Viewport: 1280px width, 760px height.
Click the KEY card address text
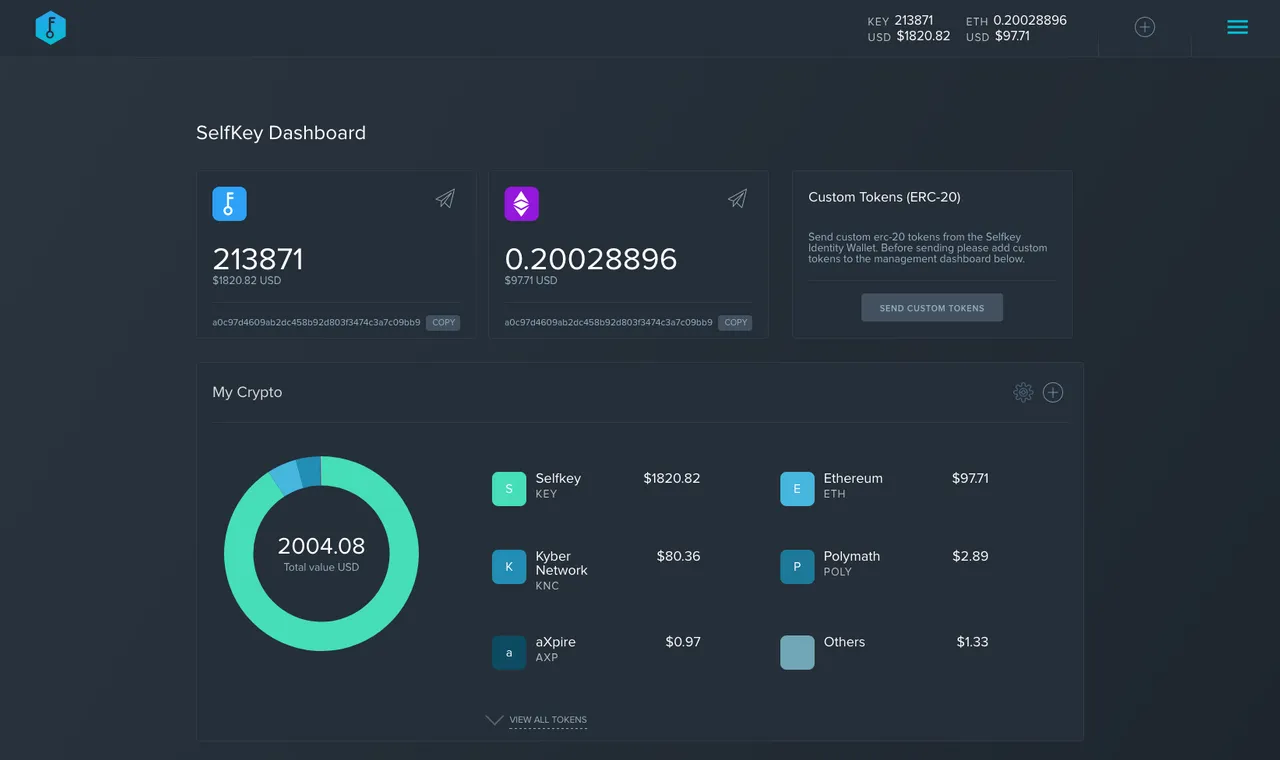[316, 323]
